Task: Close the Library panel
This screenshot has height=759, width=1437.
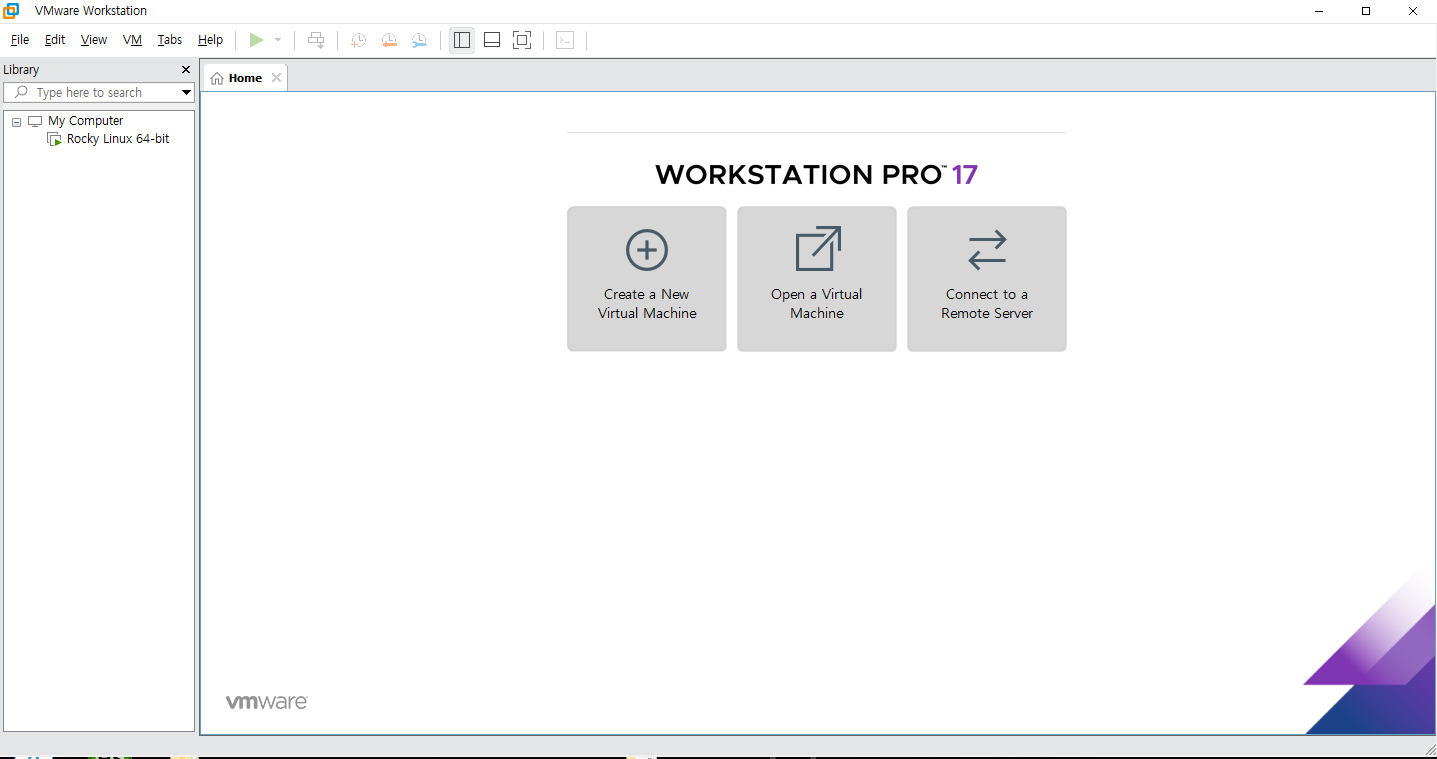Action: (x=186, y=70)
